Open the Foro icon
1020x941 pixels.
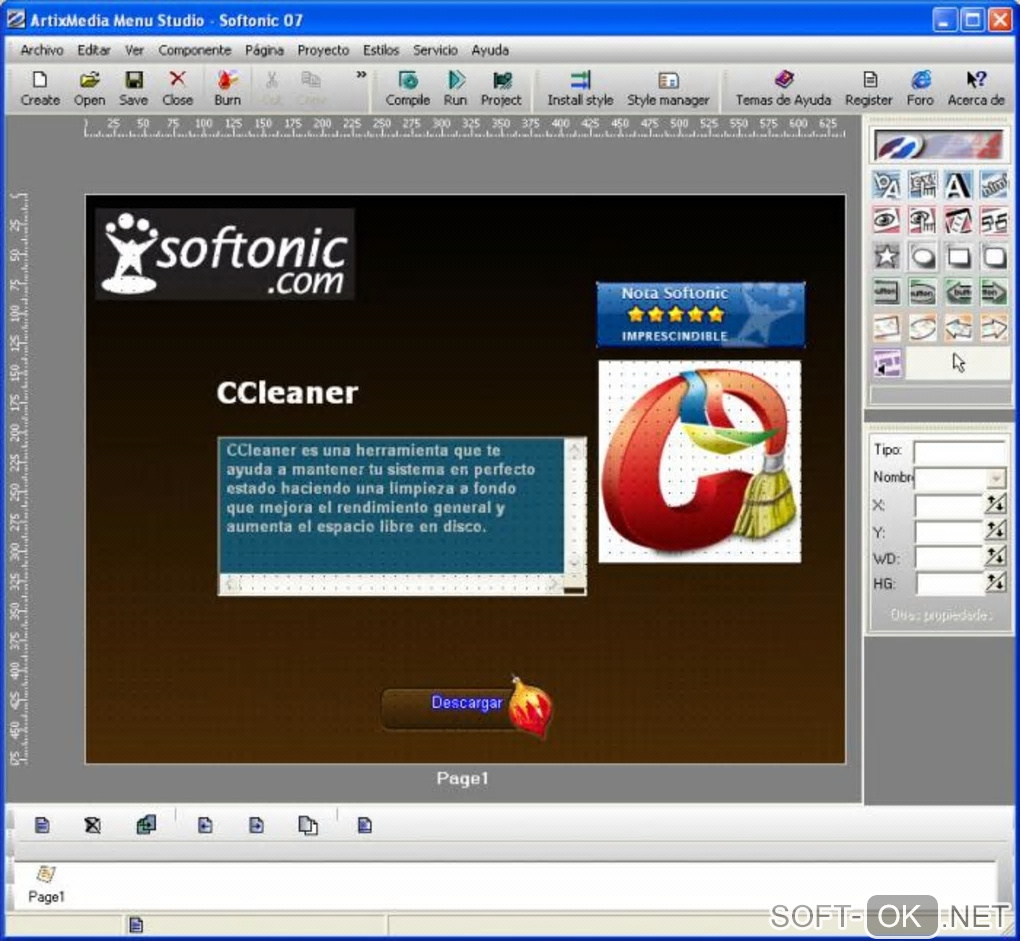[x=920, y=88]
